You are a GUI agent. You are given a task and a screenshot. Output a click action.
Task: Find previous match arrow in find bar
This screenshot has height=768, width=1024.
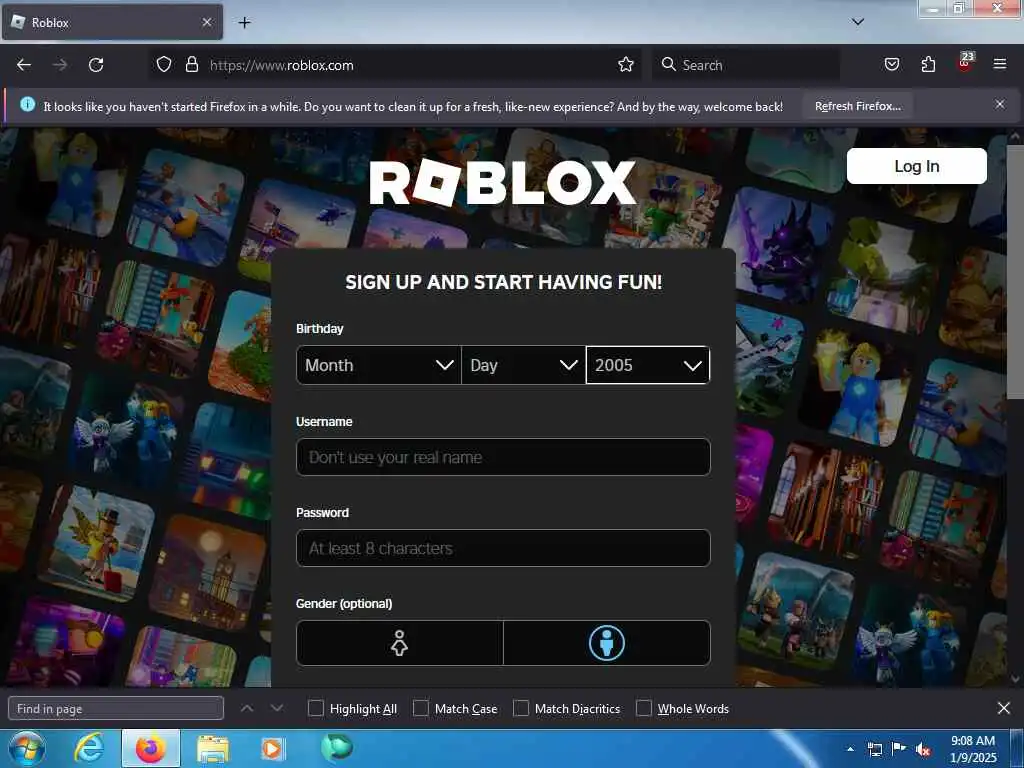(x=247, y=708)
